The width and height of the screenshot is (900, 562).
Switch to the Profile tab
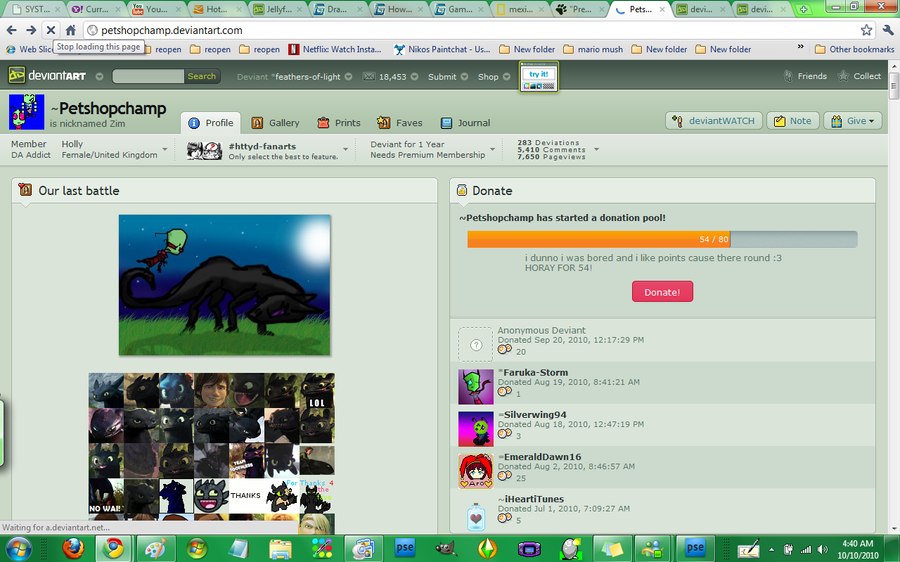(211, 123)
